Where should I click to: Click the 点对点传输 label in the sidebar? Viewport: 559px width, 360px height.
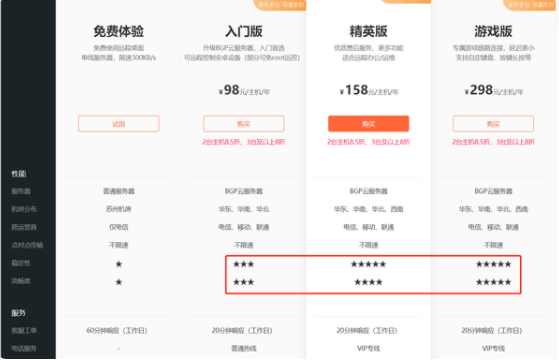pyautogui.click(x=27, y=245)
